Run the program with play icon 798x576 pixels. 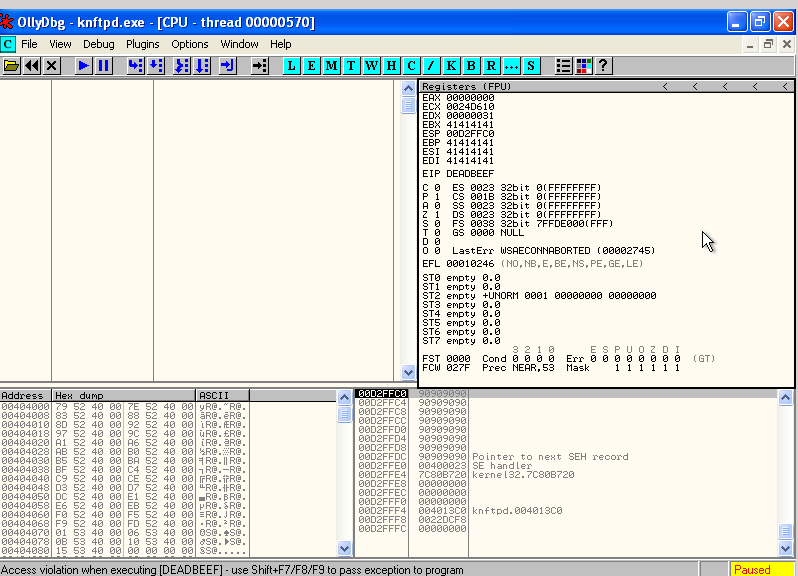click(84, 66)
